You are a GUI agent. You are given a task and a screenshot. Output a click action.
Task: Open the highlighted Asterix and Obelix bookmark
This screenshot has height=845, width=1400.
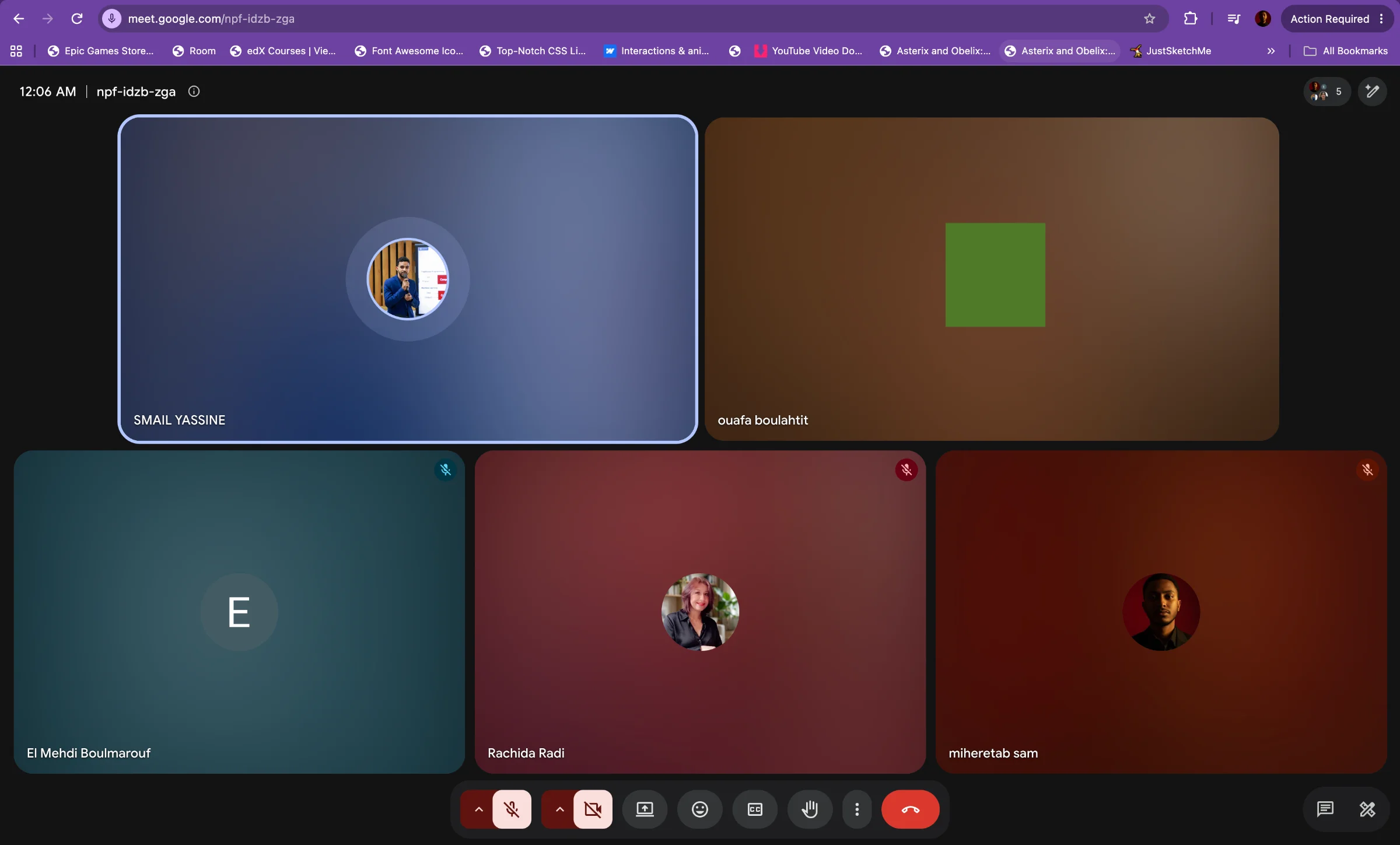coord(1060,51)
